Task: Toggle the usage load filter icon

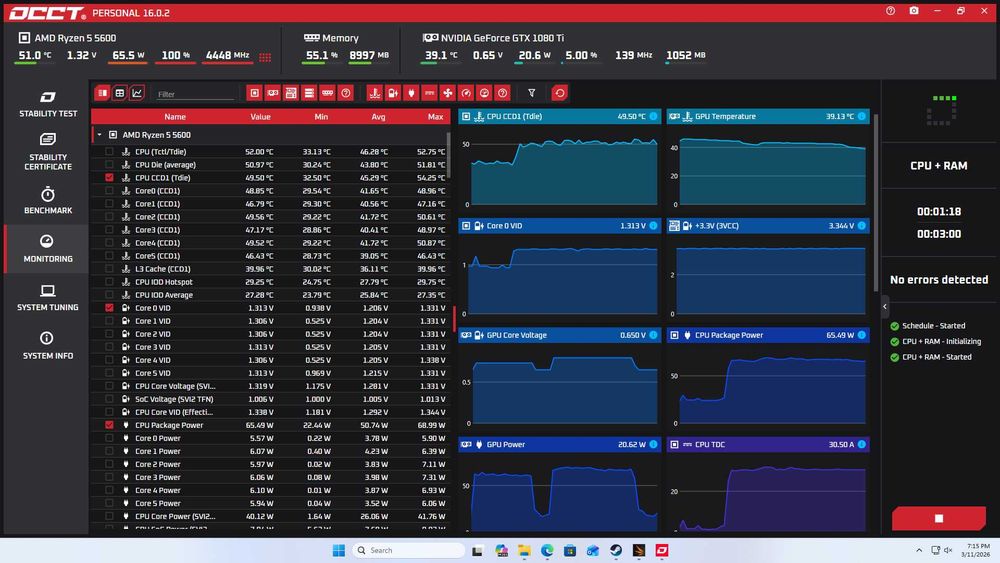Action: pos(484,93)
